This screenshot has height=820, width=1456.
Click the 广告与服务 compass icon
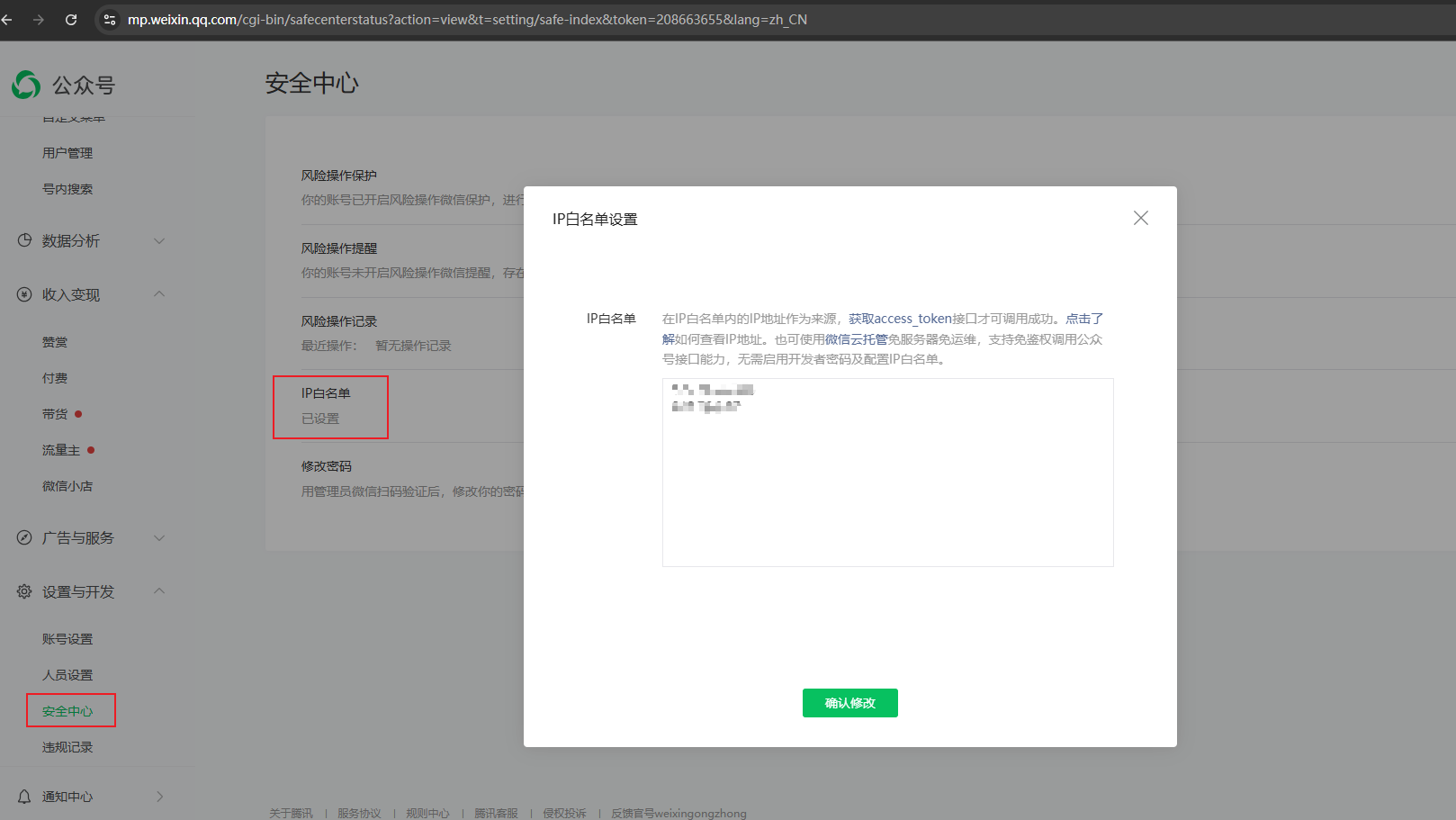24,537
